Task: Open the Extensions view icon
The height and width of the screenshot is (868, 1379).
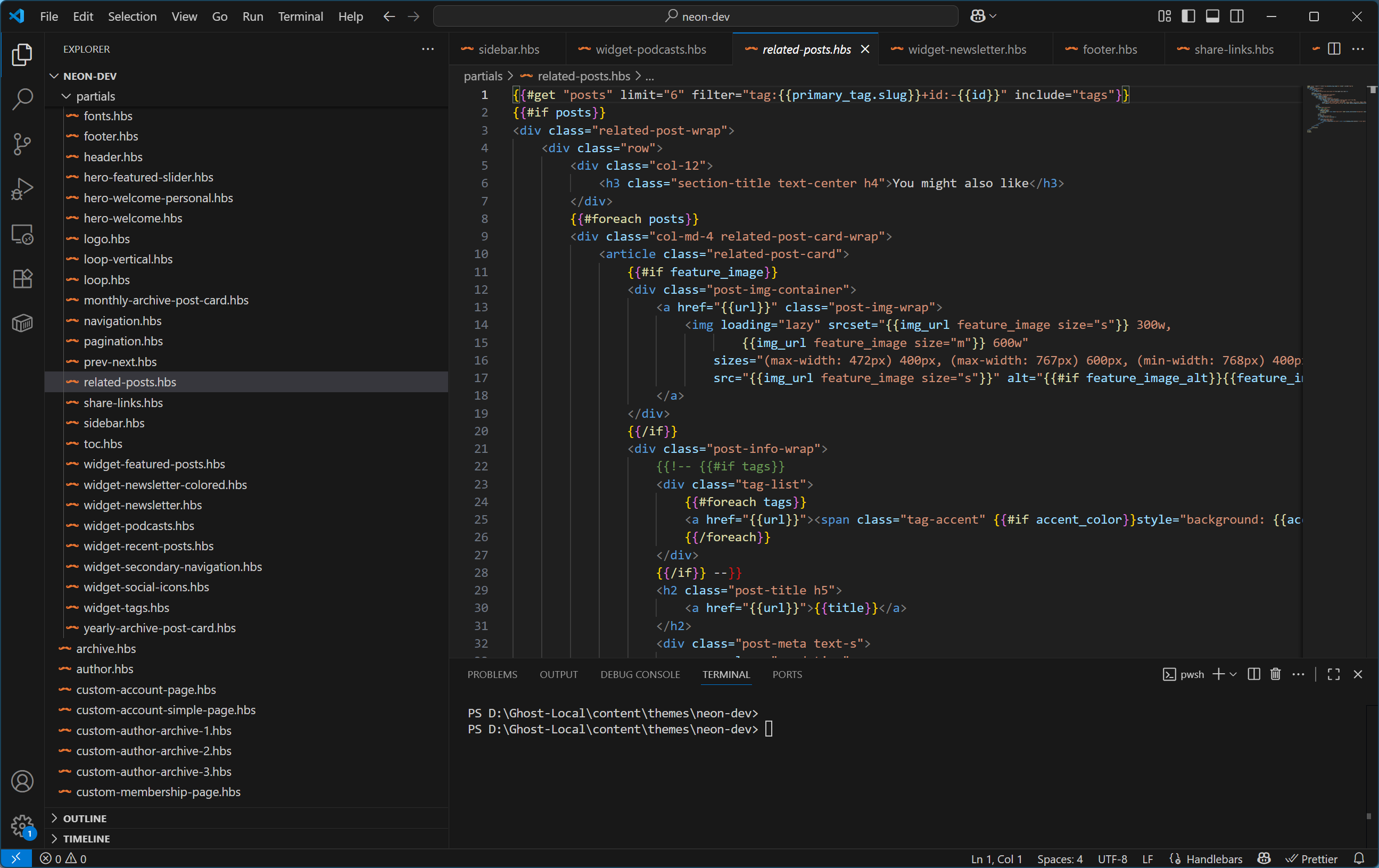Action: point(22,279)
